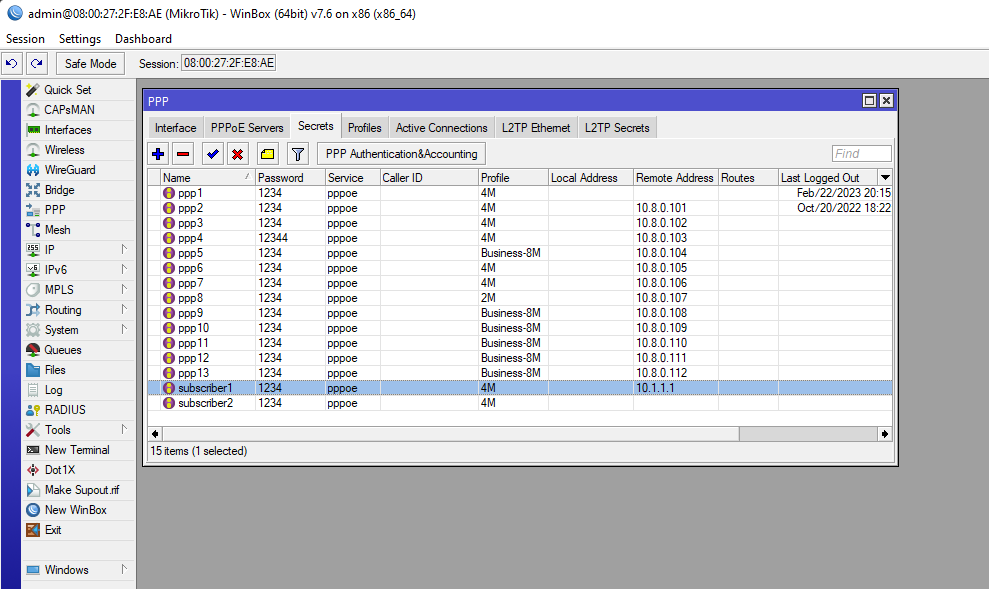Sort by the Name column header
Screen dimensions: 989x589
point(207,178)
